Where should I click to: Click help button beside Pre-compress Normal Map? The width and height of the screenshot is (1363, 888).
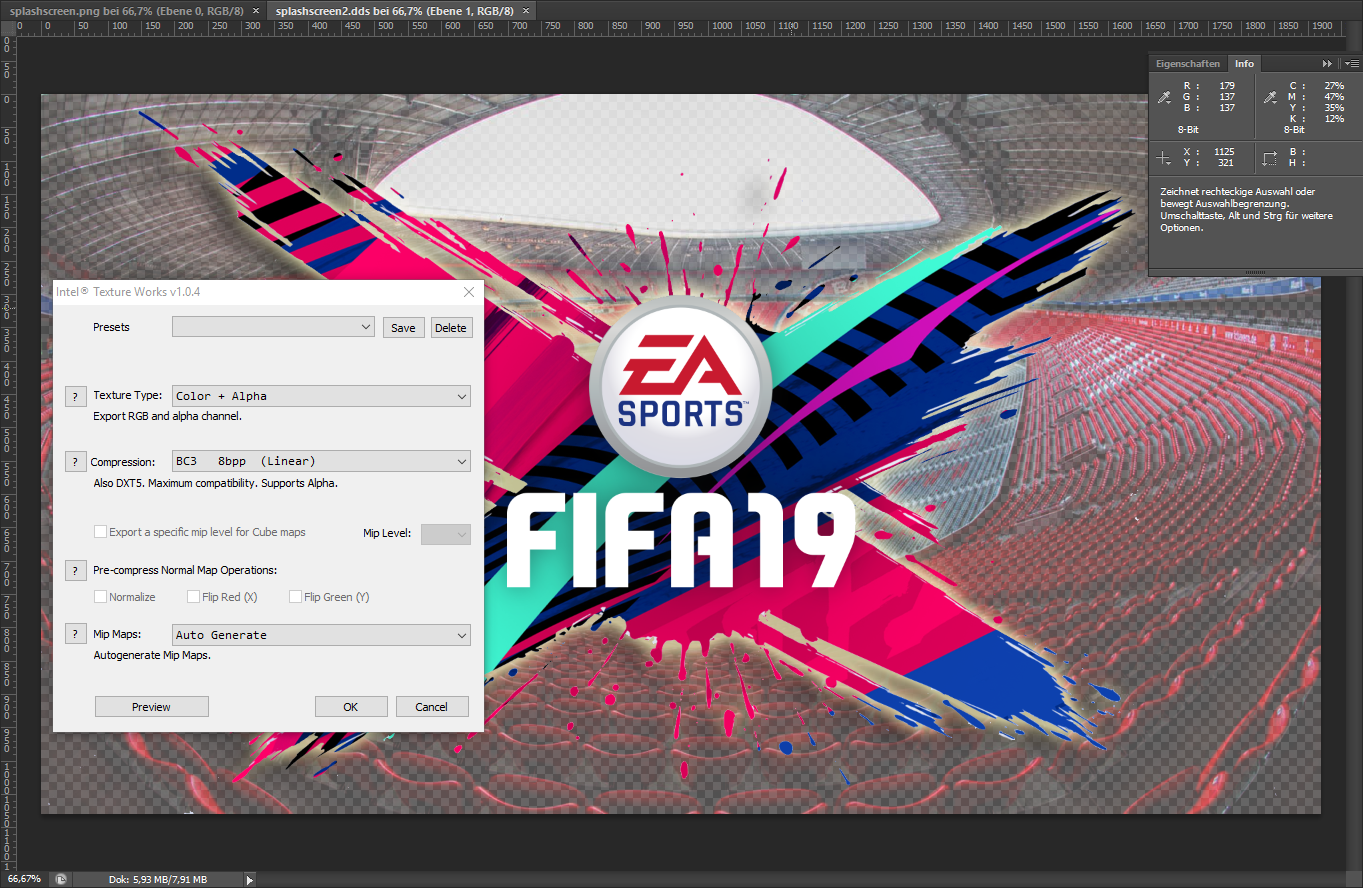(x=75, y=570)
